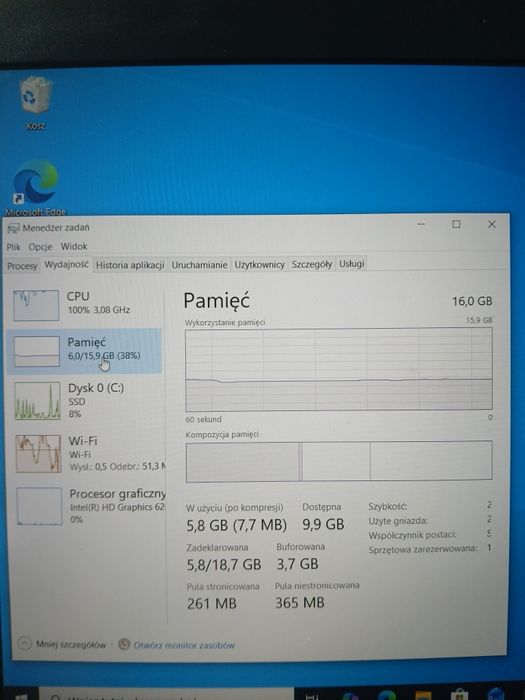Screen dimensions: 525x700
Task: Click the Windows taskbar search box
Action: point(167,695)
